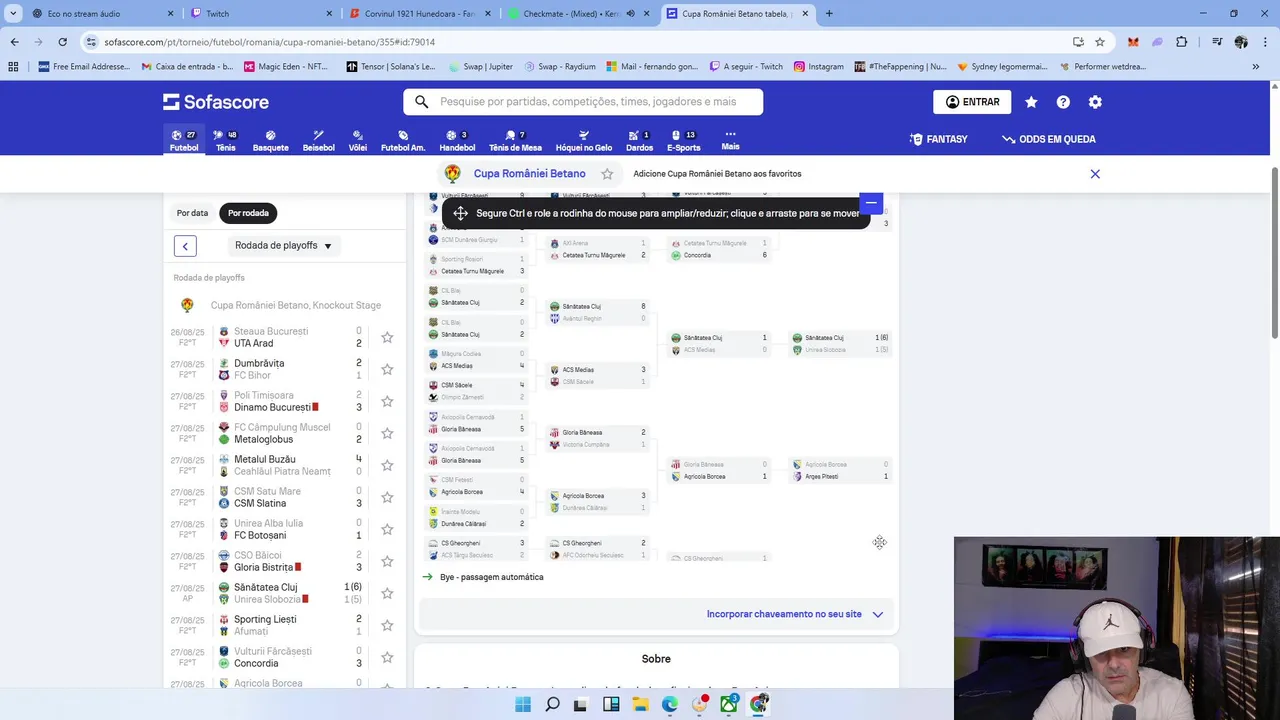Open the Sofascore home logo

(x=216, y=102)
